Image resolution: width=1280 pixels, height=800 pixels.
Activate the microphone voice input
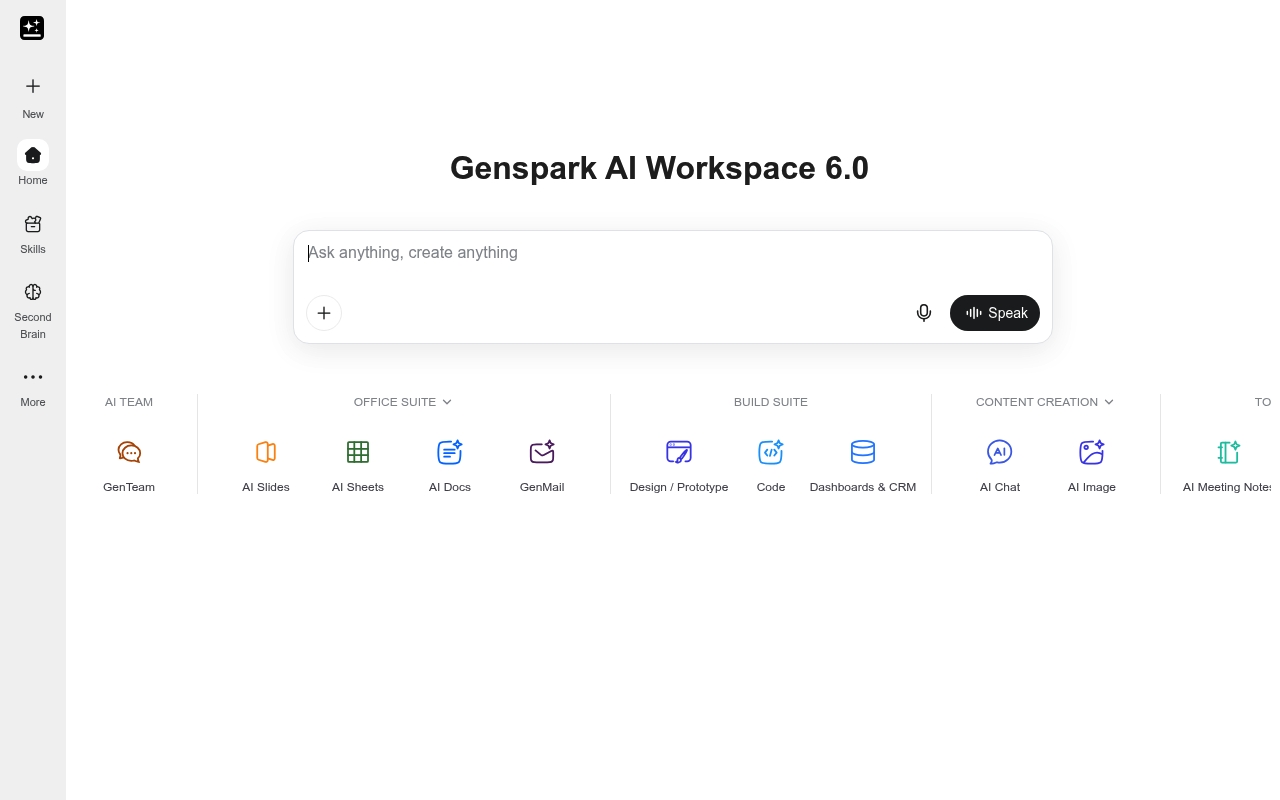click(924, 313)
